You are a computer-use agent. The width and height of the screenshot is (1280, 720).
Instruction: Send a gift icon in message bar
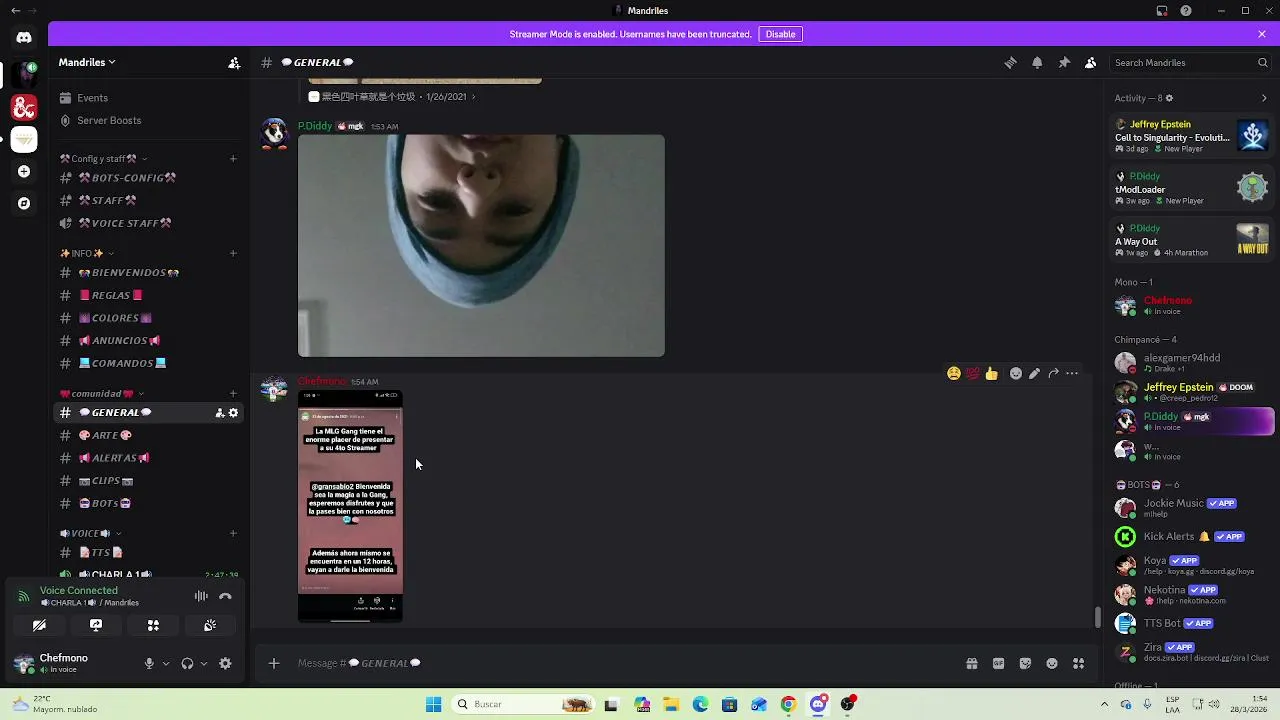(971, 663)
